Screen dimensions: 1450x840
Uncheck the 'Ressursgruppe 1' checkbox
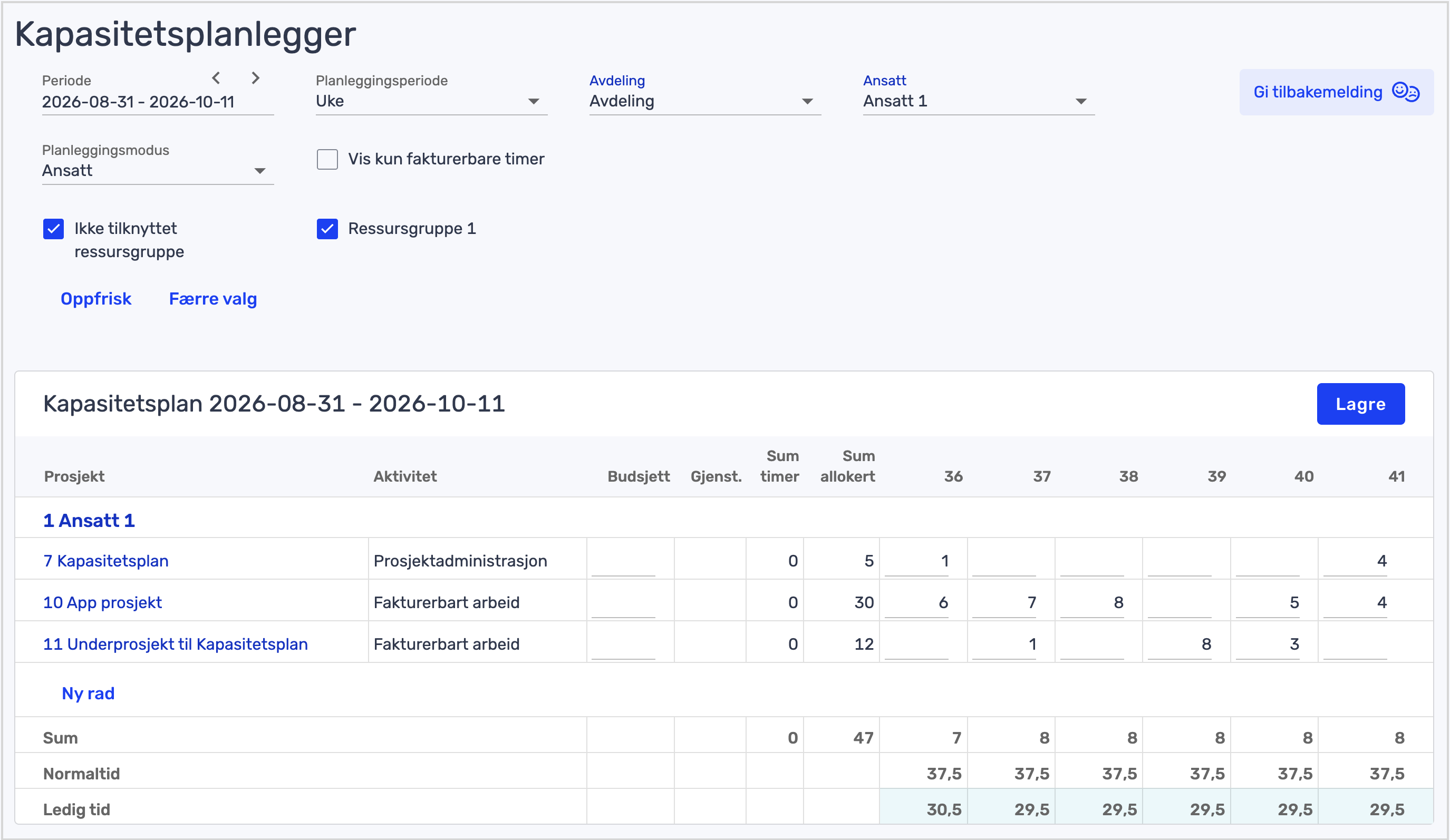[327, 229]
